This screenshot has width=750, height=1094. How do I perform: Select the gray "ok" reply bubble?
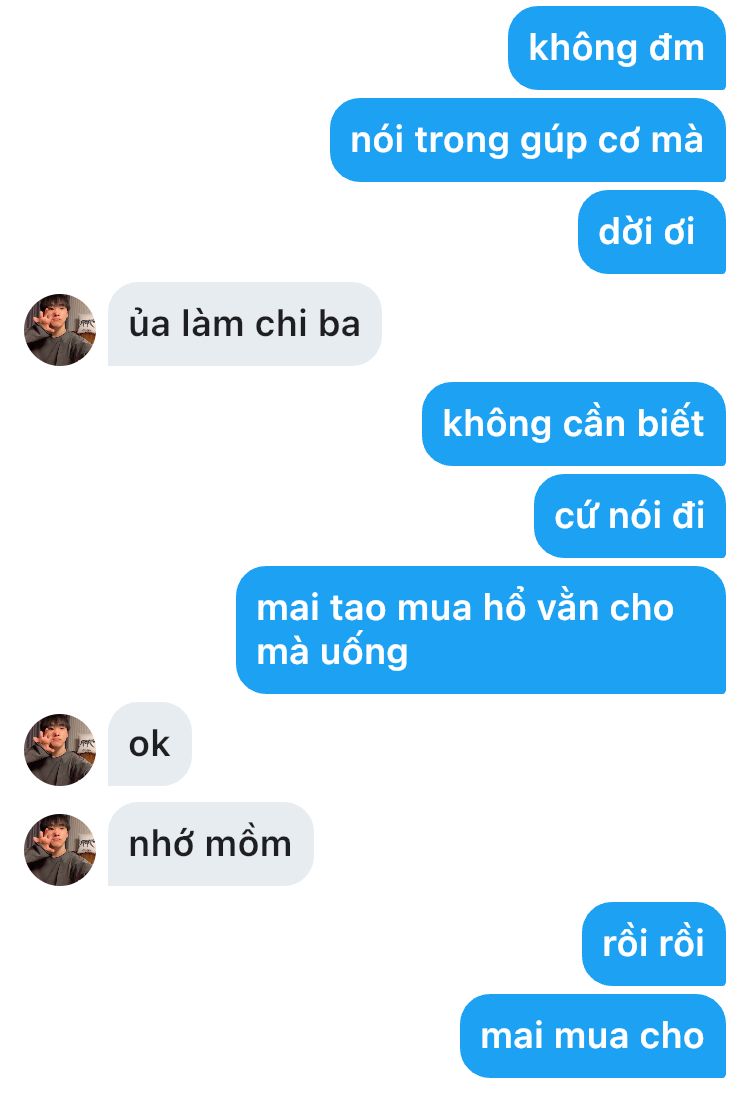(150, 744)
